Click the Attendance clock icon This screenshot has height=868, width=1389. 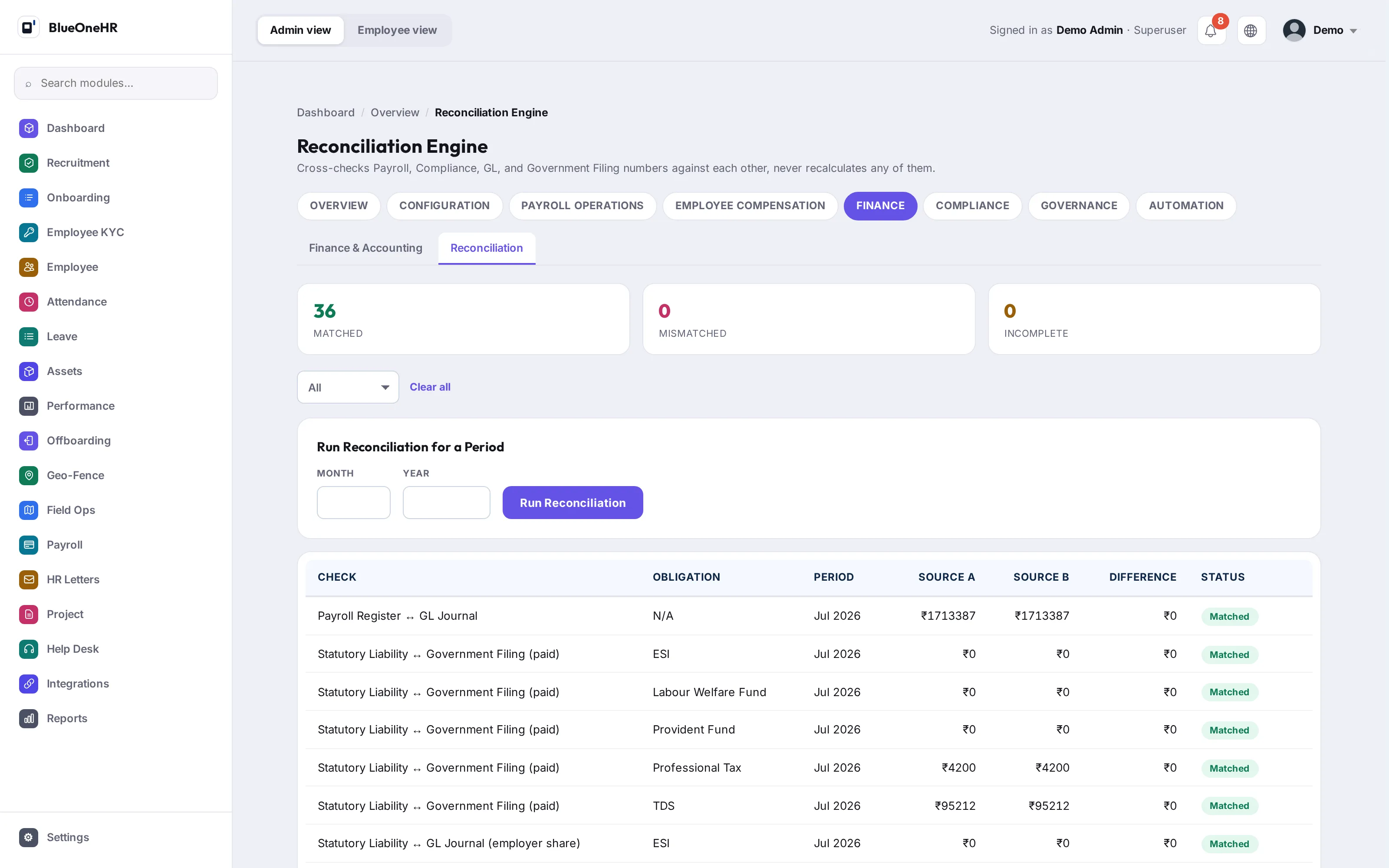click(29, 302)
